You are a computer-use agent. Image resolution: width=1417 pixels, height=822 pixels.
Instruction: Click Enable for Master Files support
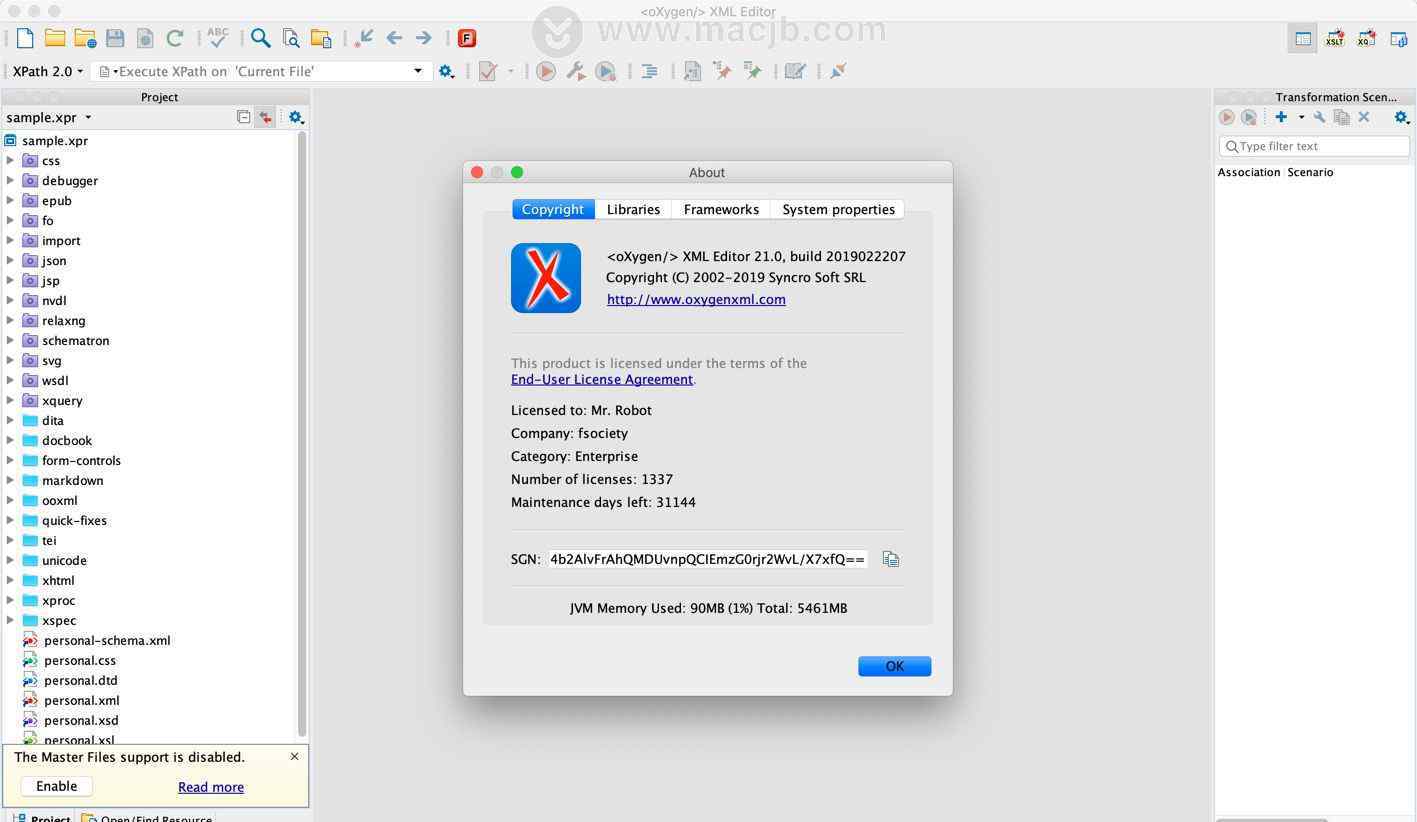[x=56, y=786]
